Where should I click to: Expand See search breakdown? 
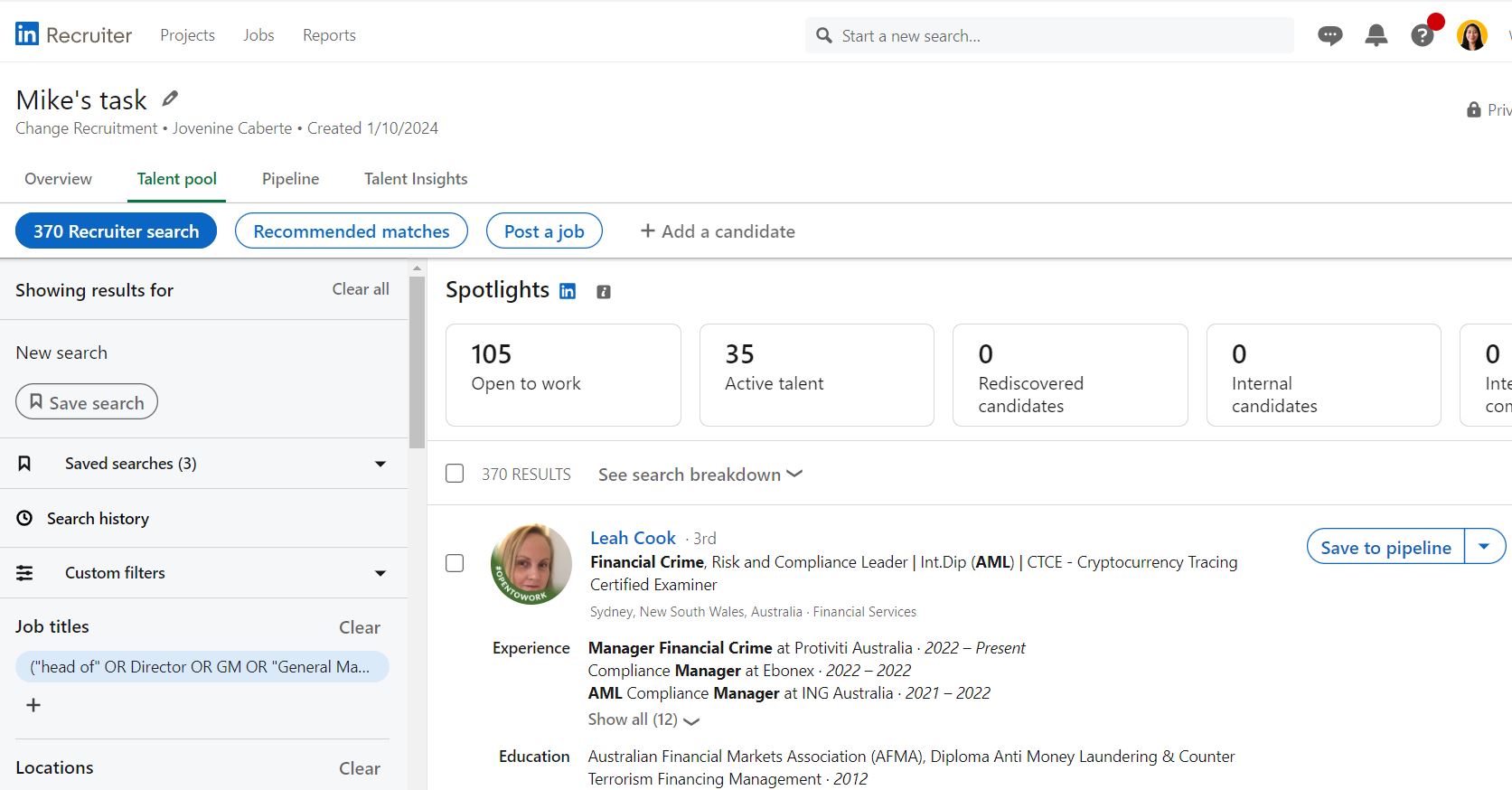tap(700, 475)
